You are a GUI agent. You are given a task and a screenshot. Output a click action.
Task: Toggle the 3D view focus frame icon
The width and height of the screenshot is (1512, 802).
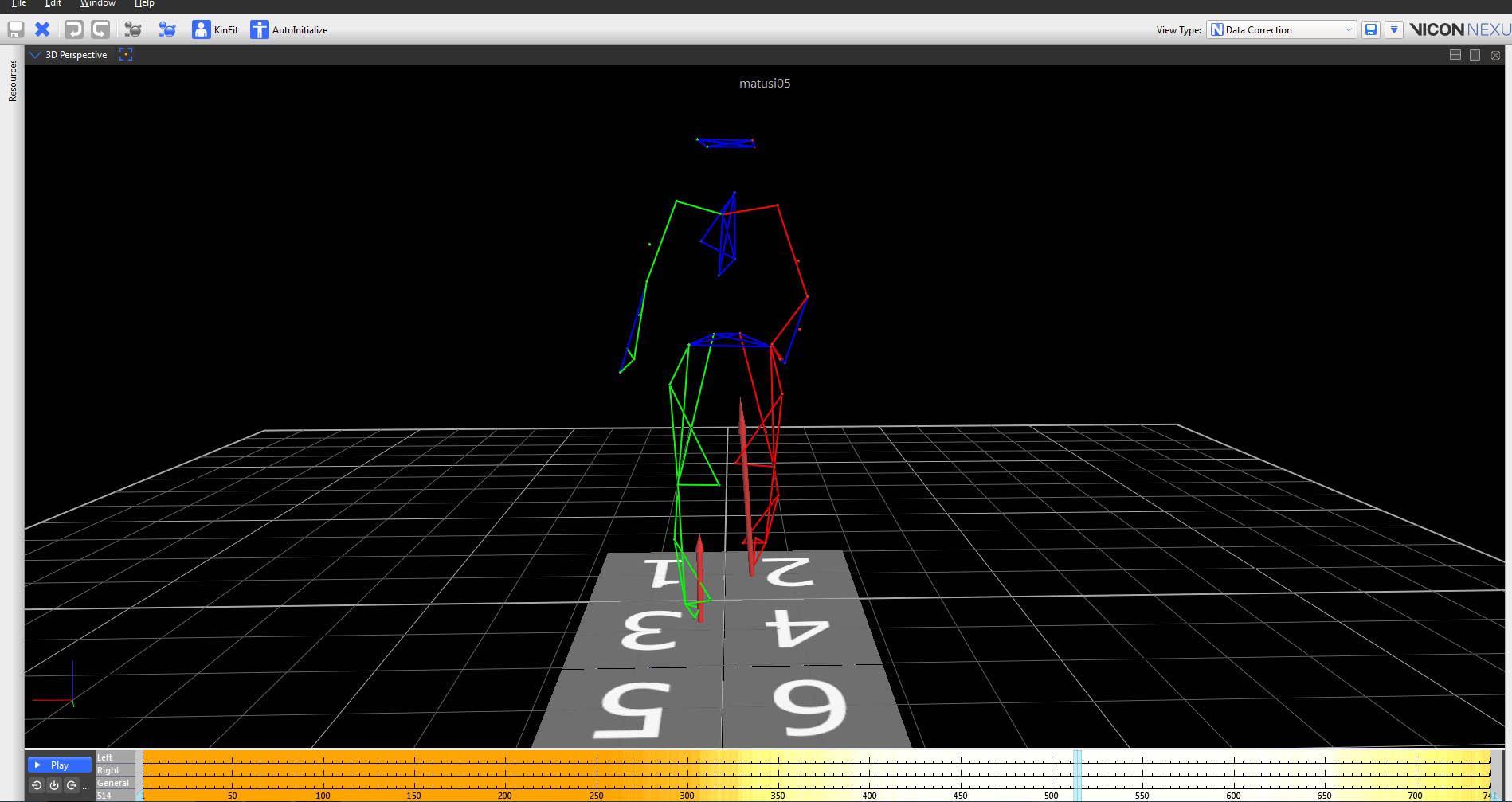click(125, 54)
